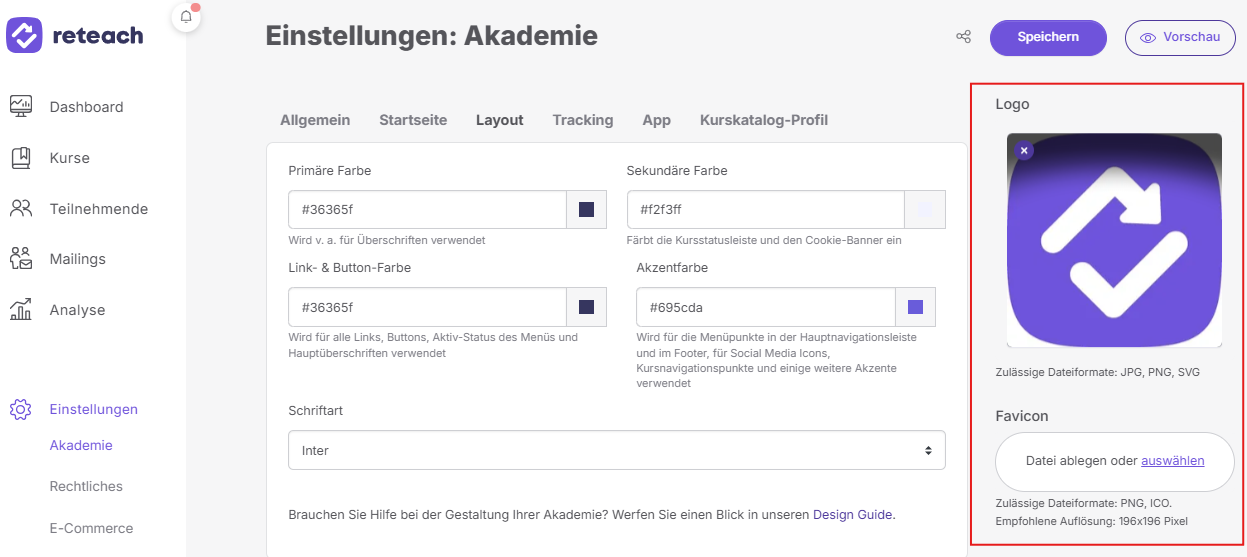Click the auswählen link under Favicon
1247x557 pixels.
[1172, 461]
